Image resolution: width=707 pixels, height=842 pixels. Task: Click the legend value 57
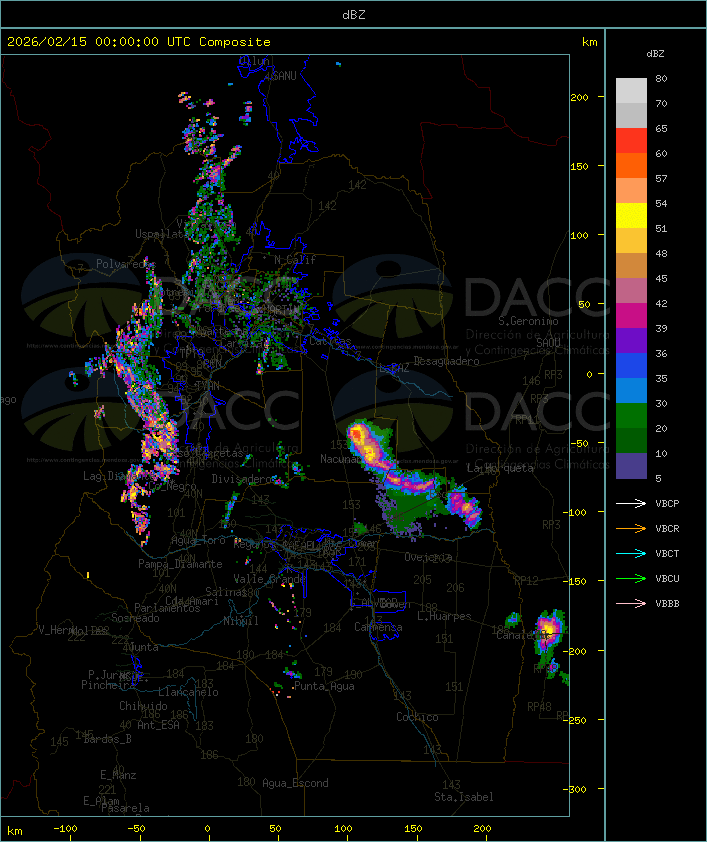pyautogui.click(x=661, y=178)
